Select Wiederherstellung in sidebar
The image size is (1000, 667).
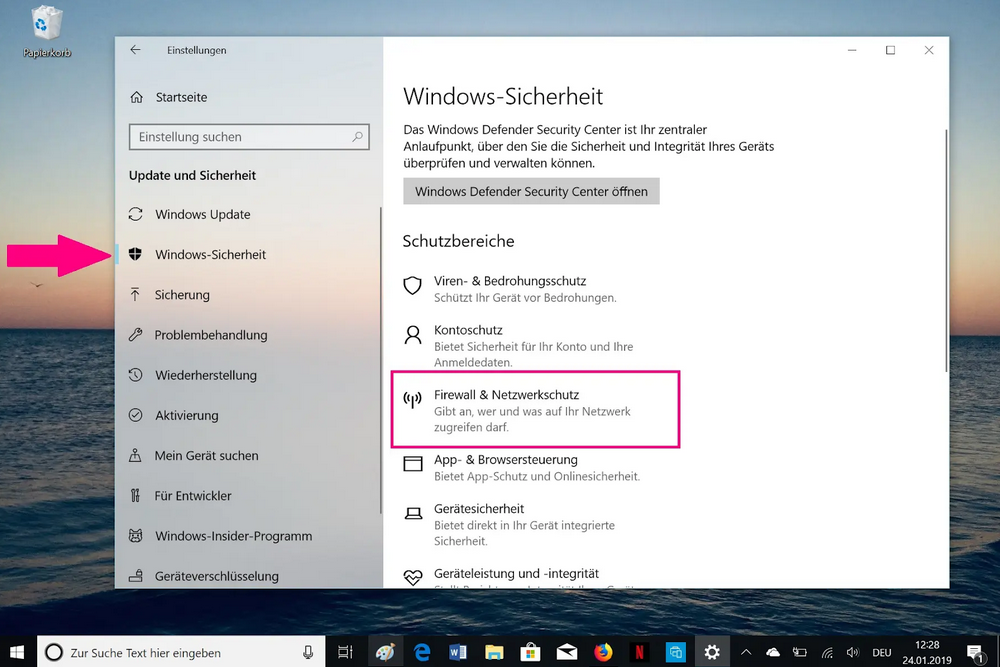[205, 375]
